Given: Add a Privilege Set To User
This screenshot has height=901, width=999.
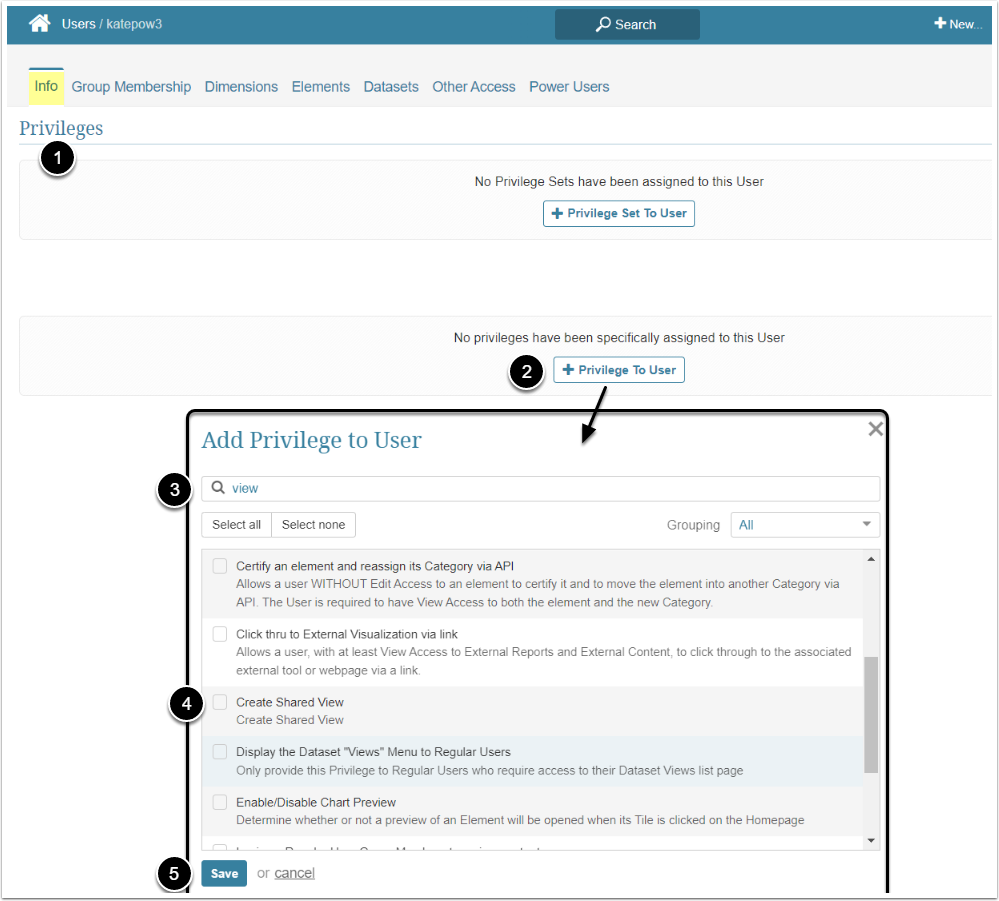Looking at the screenshot, I should pyautogui.click(x=619, y=213).
